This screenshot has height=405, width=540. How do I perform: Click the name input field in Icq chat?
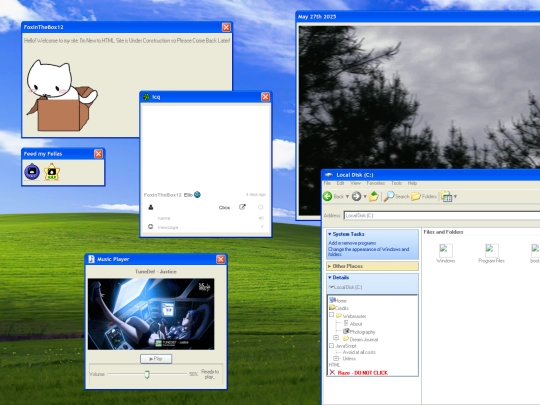coord(207,218)
